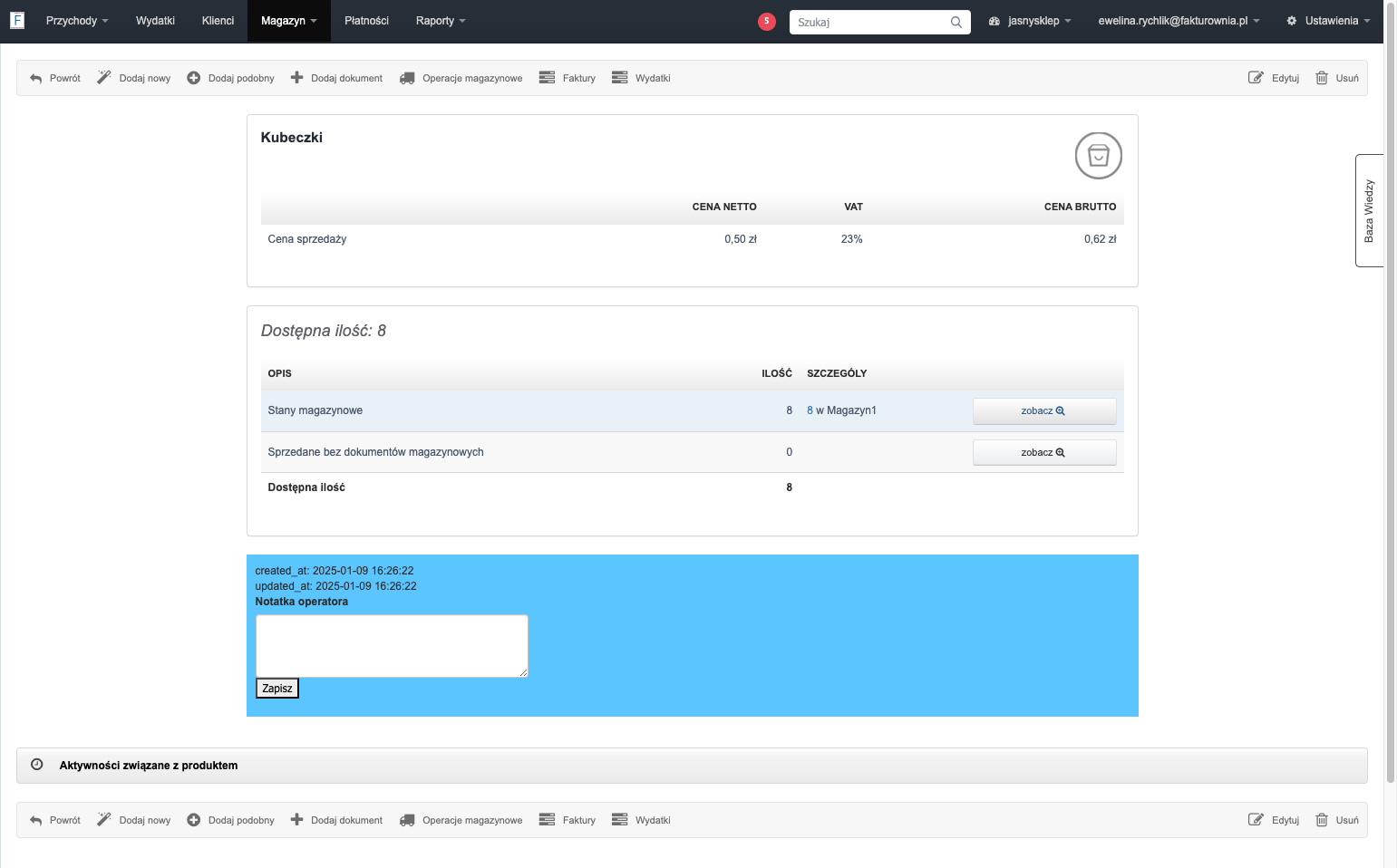Select Dodaj dokument in the top toolbar
1397x868 pixels.
(336, 78)
